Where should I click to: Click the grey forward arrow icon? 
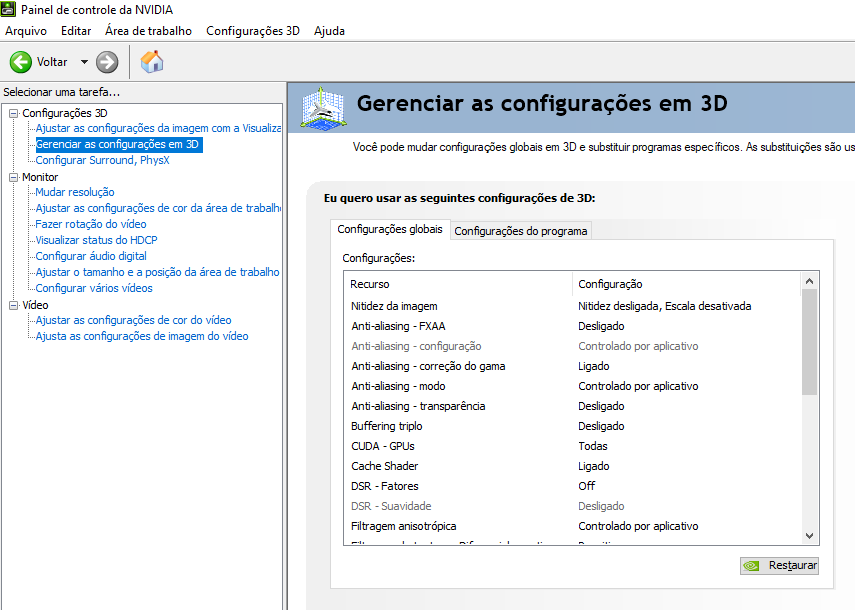coord(107,62)
